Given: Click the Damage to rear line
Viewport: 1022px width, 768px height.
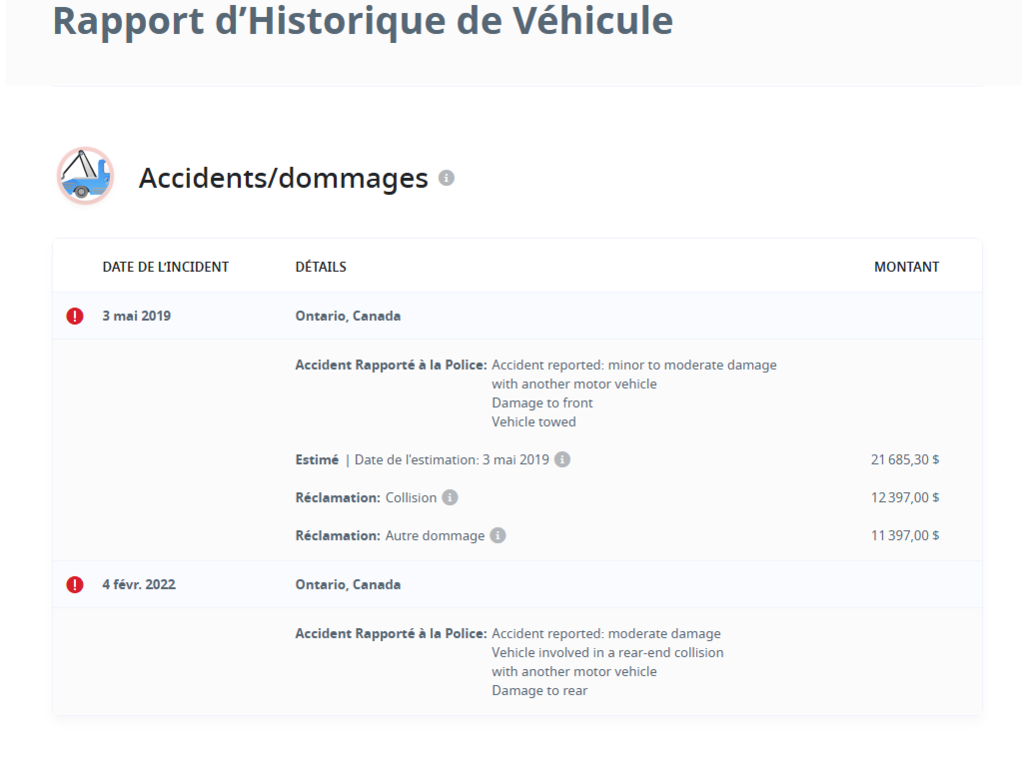Looking at the screenshot, I should click(x=540, y=690).
